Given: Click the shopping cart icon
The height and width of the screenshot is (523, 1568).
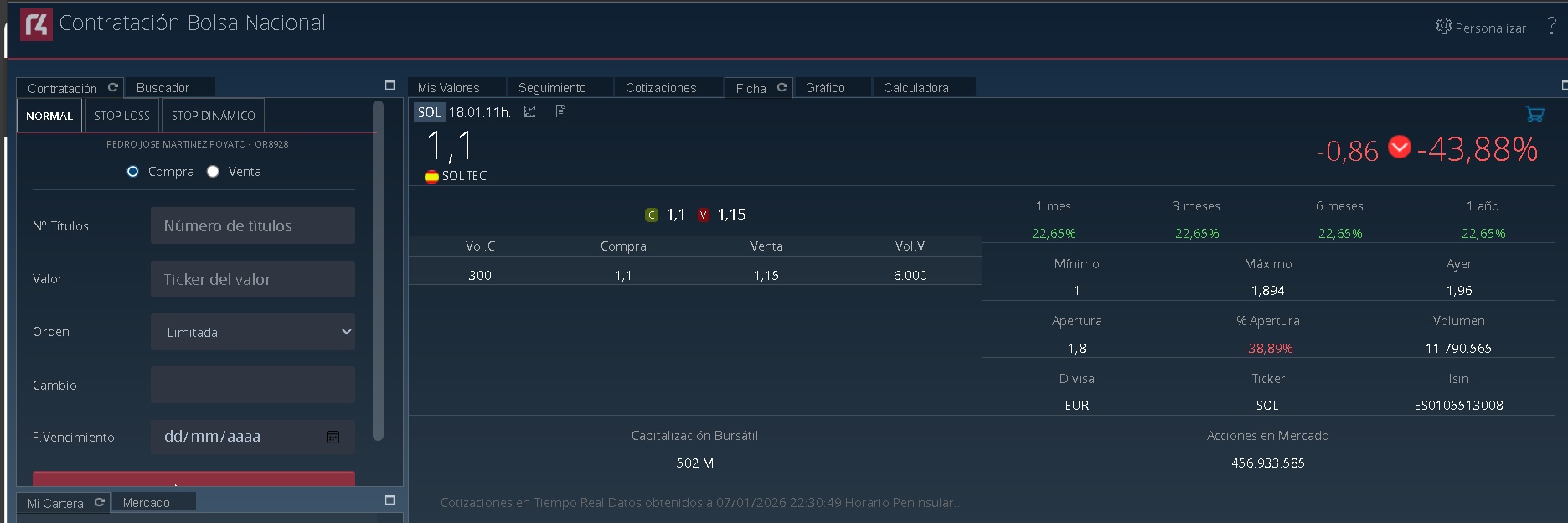Looking at the screenshot, I should coord(1534,113).
